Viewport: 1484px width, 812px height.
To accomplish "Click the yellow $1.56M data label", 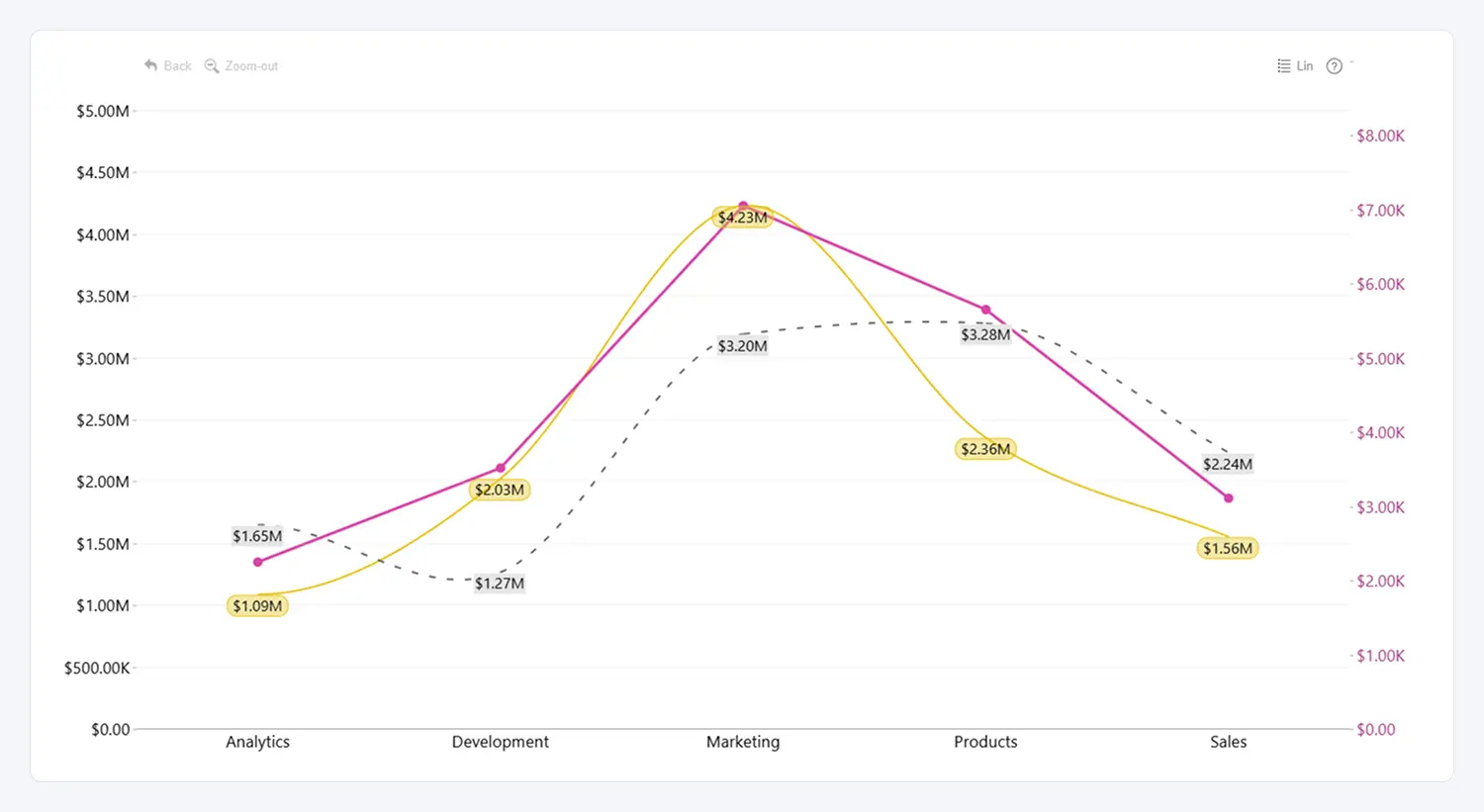I will (x=1228, y=548).
